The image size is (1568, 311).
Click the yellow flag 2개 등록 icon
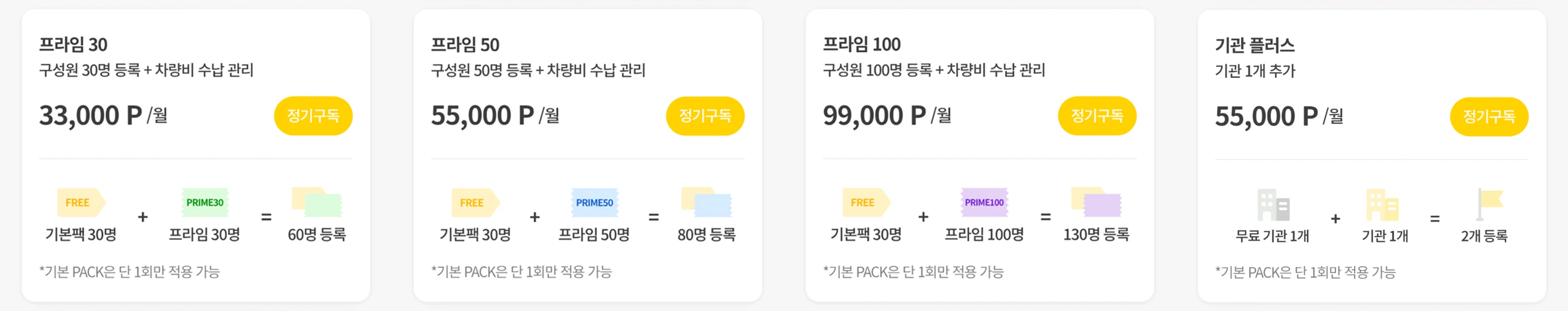(x=1489, y=203)
